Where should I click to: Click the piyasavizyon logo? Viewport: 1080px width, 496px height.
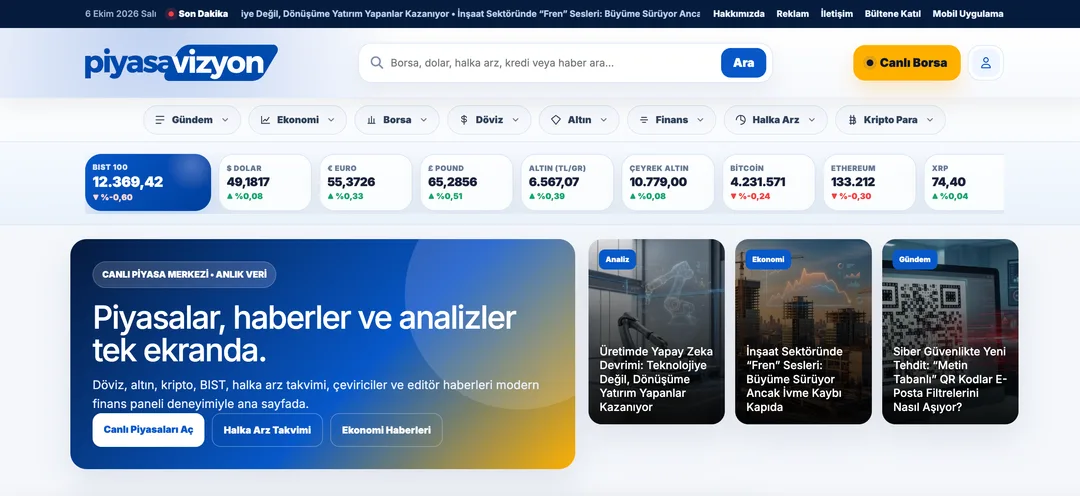(x=181, y=63)
